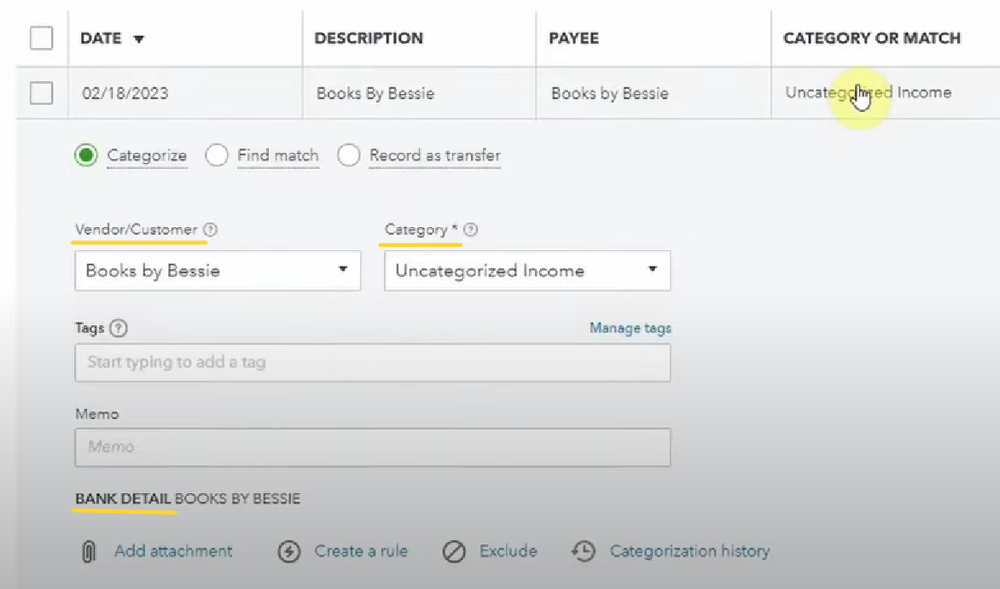Open the Uncategorized Income category dropdown
Screen dimensions: 1000x589
(527, 271)
